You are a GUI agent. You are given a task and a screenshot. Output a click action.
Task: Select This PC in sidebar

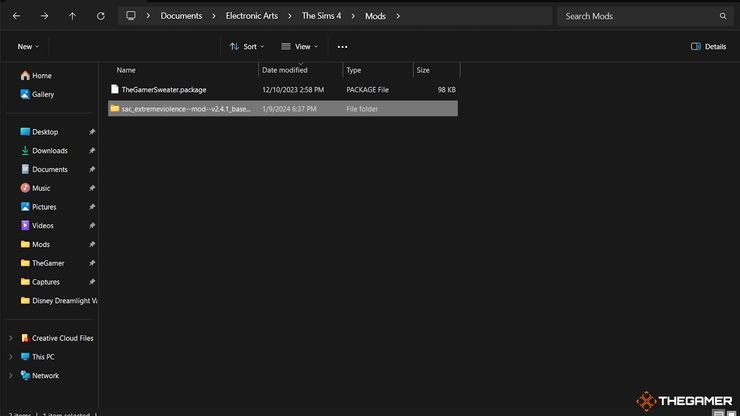point(38,357)
